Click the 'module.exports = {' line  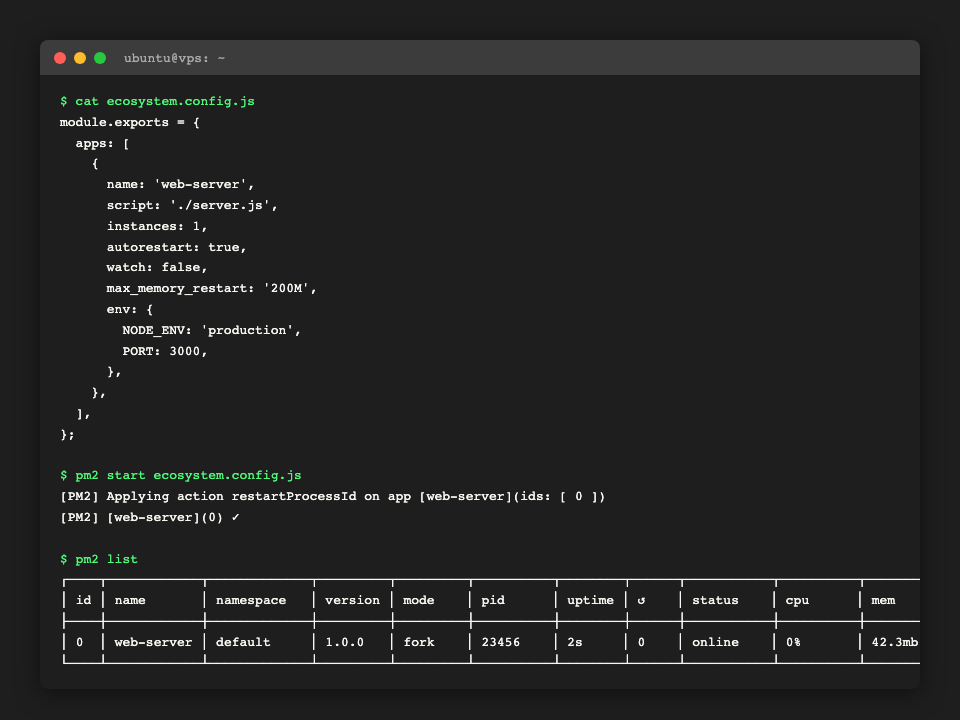130,122
